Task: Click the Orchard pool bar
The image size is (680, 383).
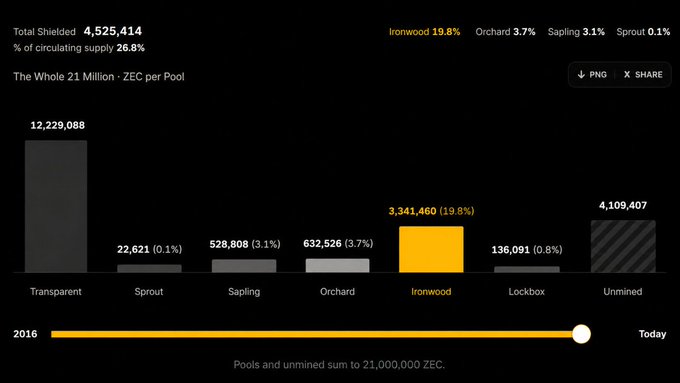Action: pyautogui.click(x=337, y=265)
